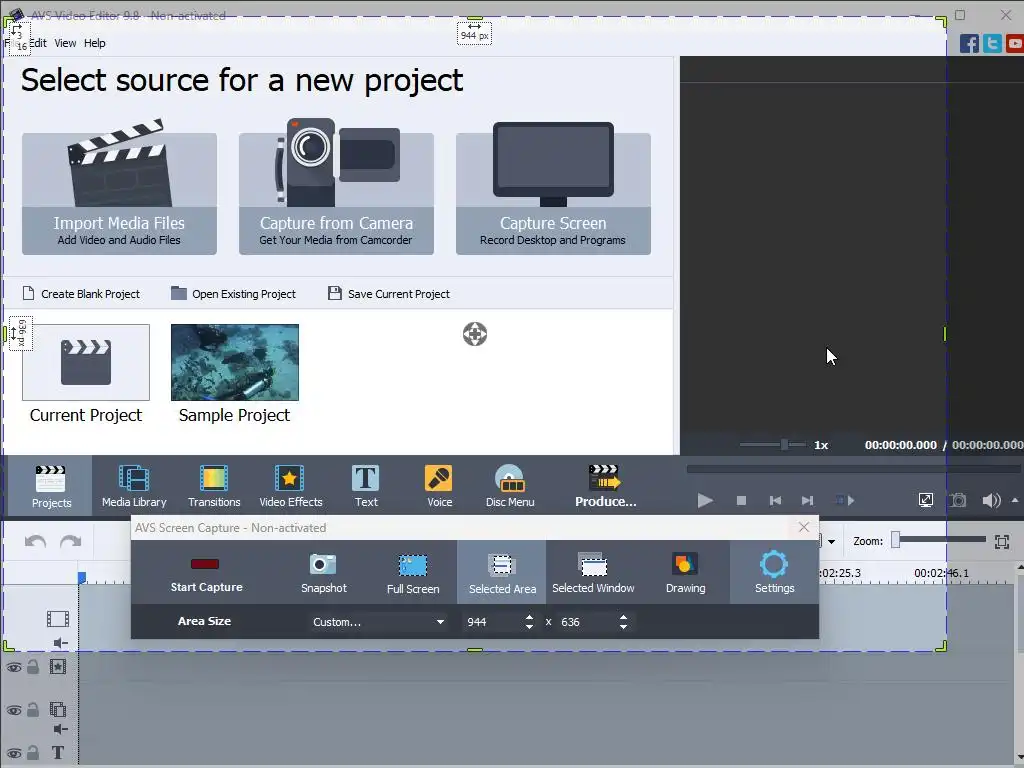Take a Snapshot in Screen Capture
Screen dimensions: 1024x768
click(x=323, y=573)
